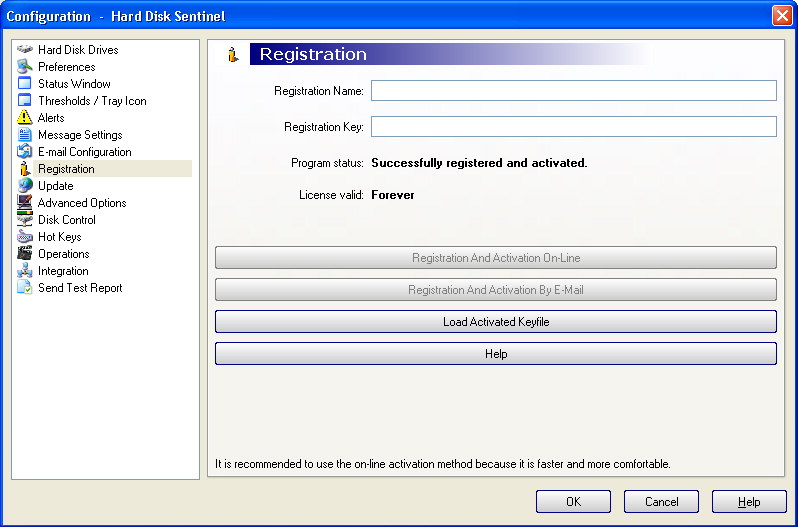Switch to the Alerts section

click(51, 118)
